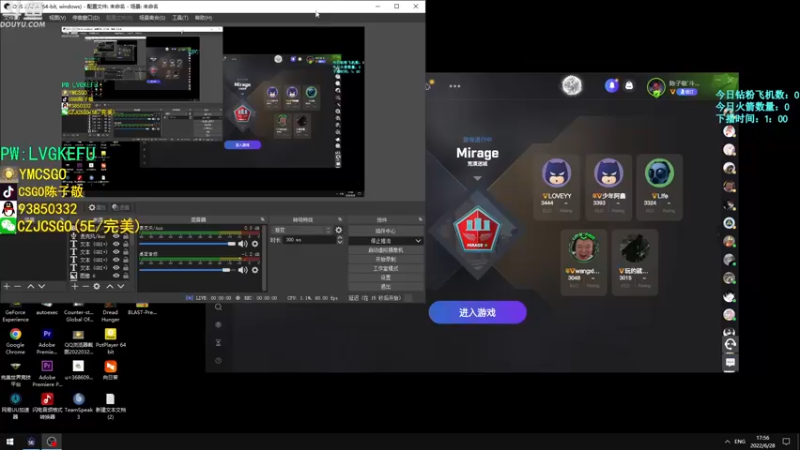Click the duration 300 ms input field
Image resolution: width=800 pixels, height=450 pixels.
(309, 240)
